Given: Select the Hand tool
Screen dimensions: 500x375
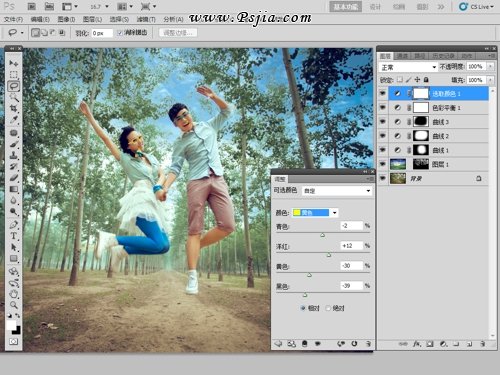Looking at the screenshot, I should coord(13,294).
